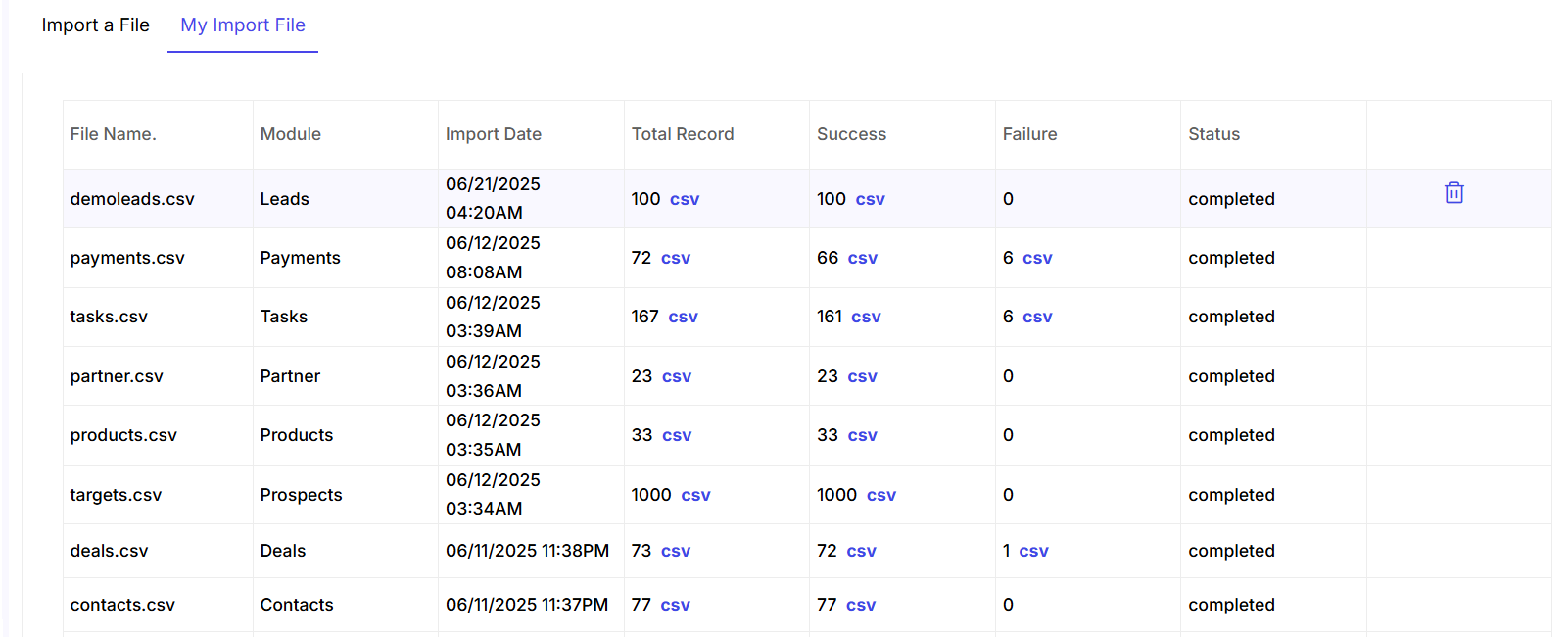The width and height of the screenshot is (1568, 637).
Task: Open success csv for products.csv
Action: (863, 435)
